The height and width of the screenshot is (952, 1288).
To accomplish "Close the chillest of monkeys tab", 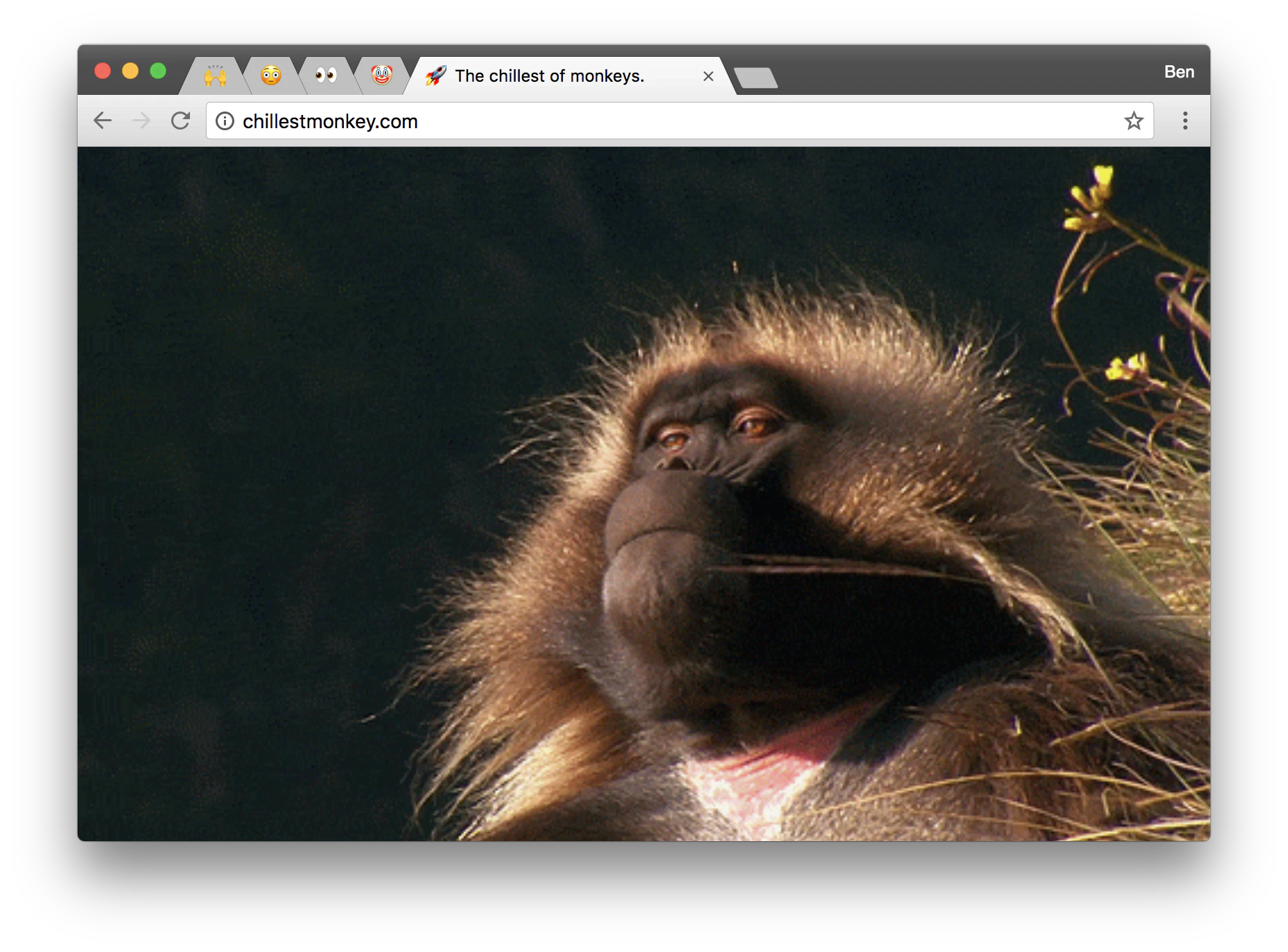I will click(708, 76).
